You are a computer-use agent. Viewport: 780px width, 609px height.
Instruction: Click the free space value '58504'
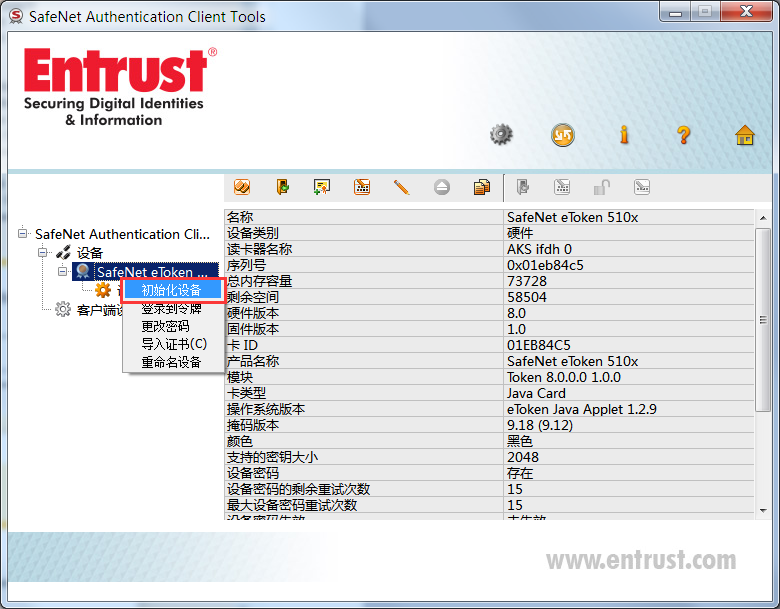point(527,298)
